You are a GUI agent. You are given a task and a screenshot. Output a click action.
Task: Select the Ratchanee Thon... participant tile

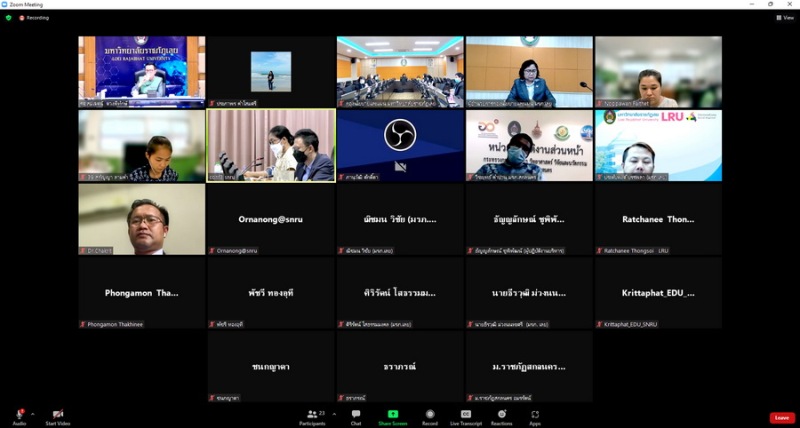click(x=657, y=219)
